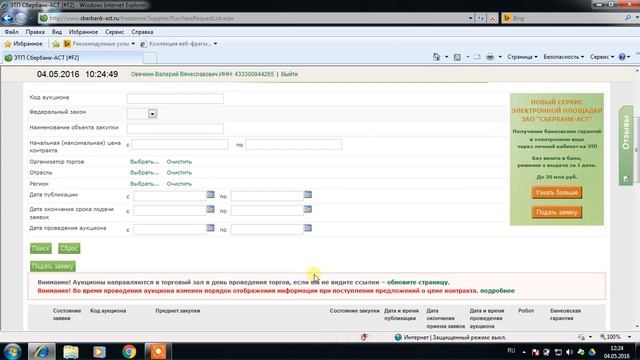Launch Google Chrome from taskbar
Viewport: 640px width, 360px height.
tap(129, 351)
